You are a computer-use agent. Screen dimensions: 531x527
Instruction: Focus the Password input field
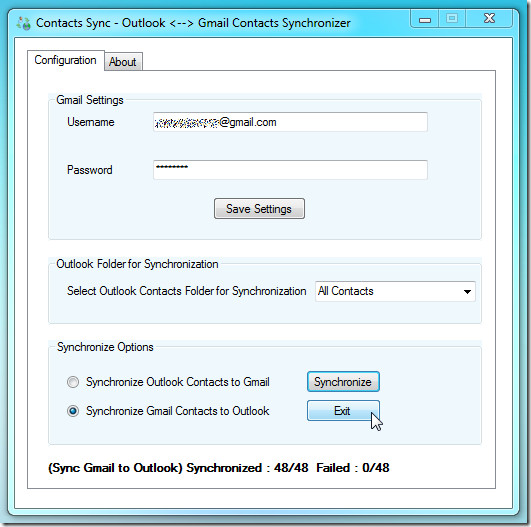(x=290, y=170)
